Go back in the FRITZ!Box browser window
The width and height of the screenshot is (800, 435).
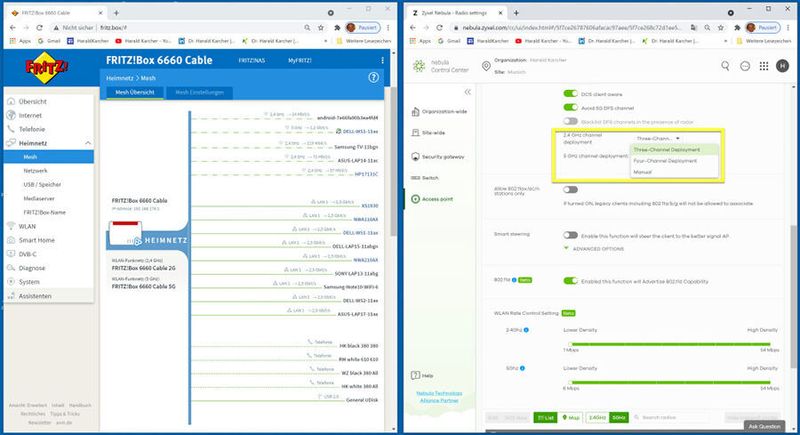[13, 28]
